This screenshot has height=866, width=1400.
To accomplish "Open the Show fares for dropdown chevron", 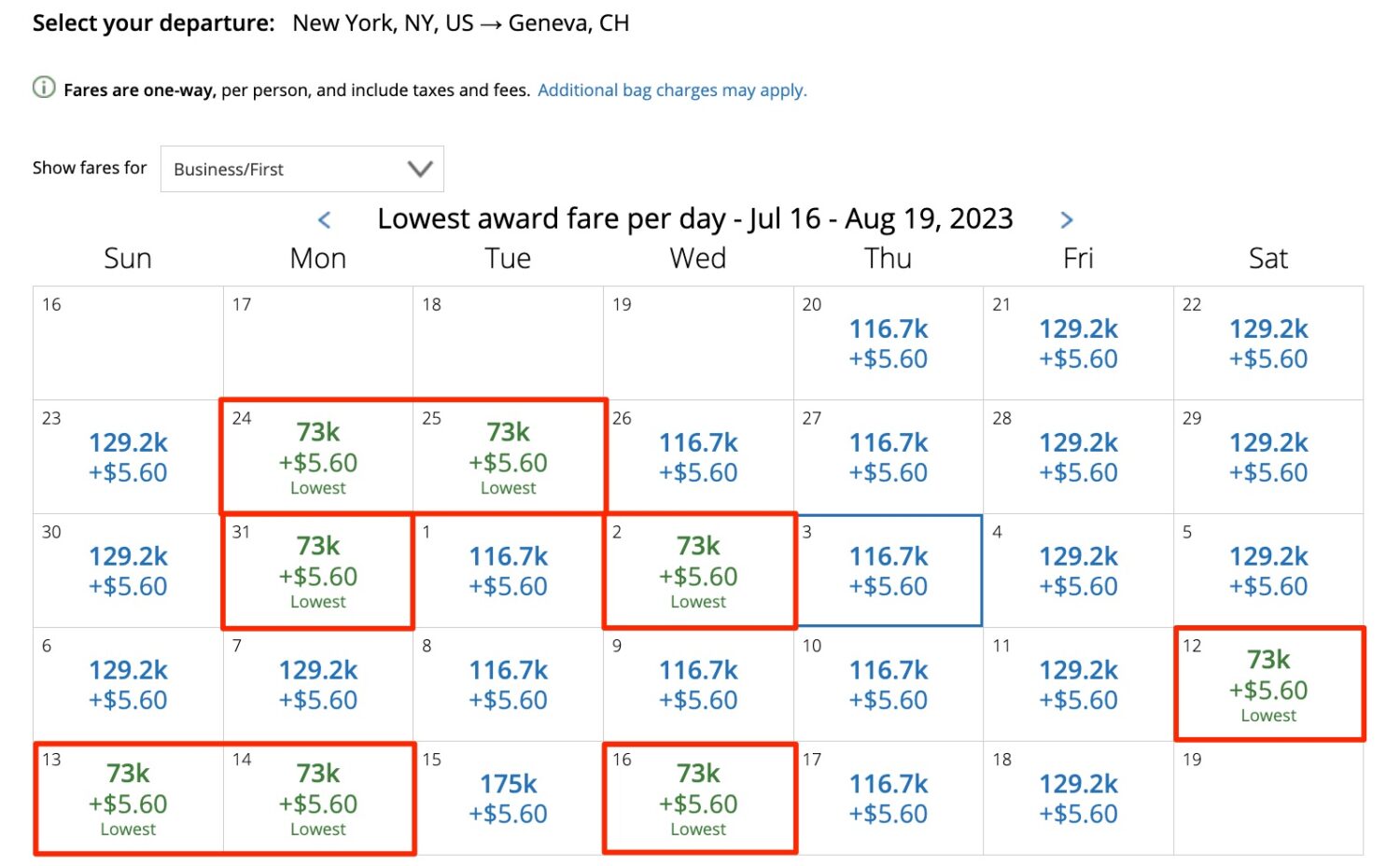I will [418, 168].
